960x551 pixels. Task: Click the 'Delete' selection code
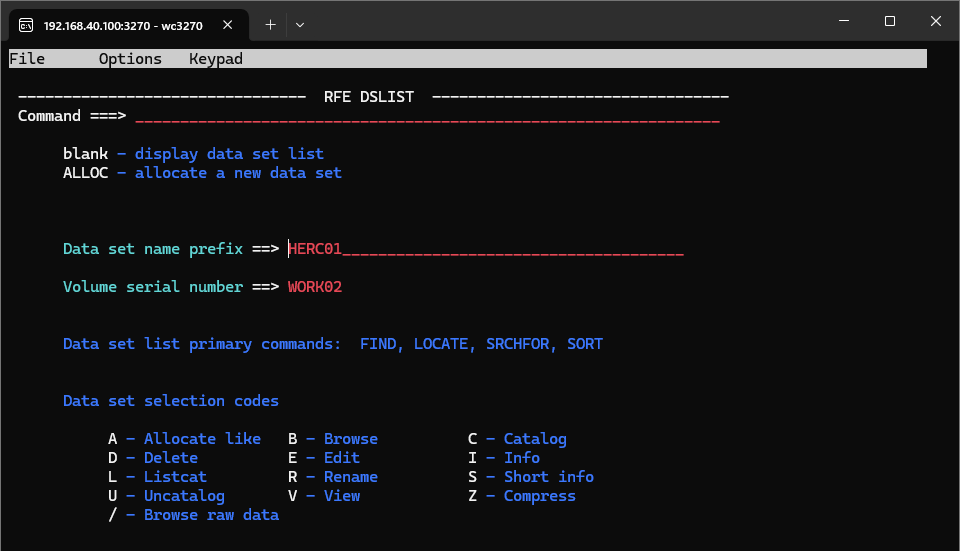coord(171,458)
